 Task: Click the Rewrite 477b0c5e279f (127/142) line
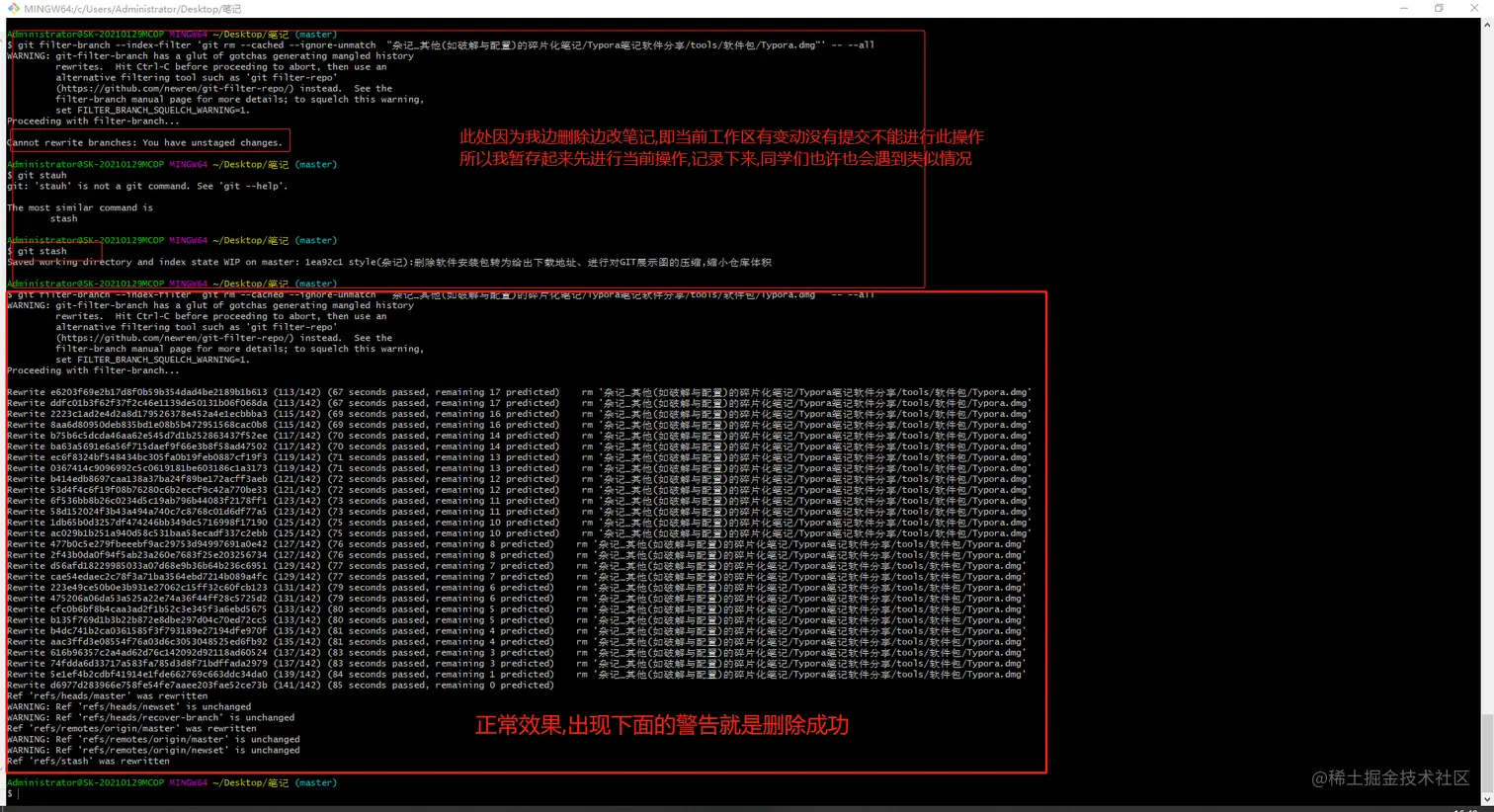pyautogui.click(x=517, y=544)
